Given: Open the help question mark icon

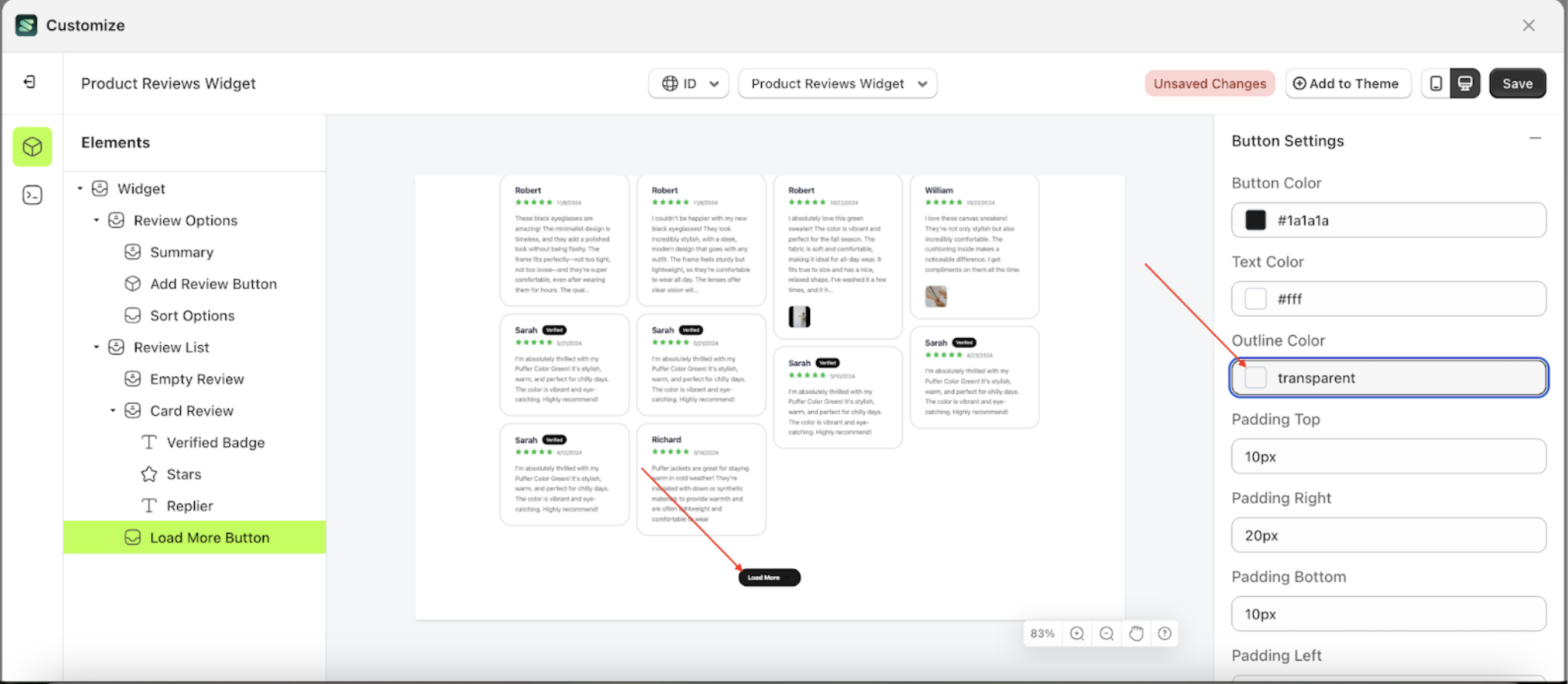Looking at the screenshot, I should (x=1165, y=633).
